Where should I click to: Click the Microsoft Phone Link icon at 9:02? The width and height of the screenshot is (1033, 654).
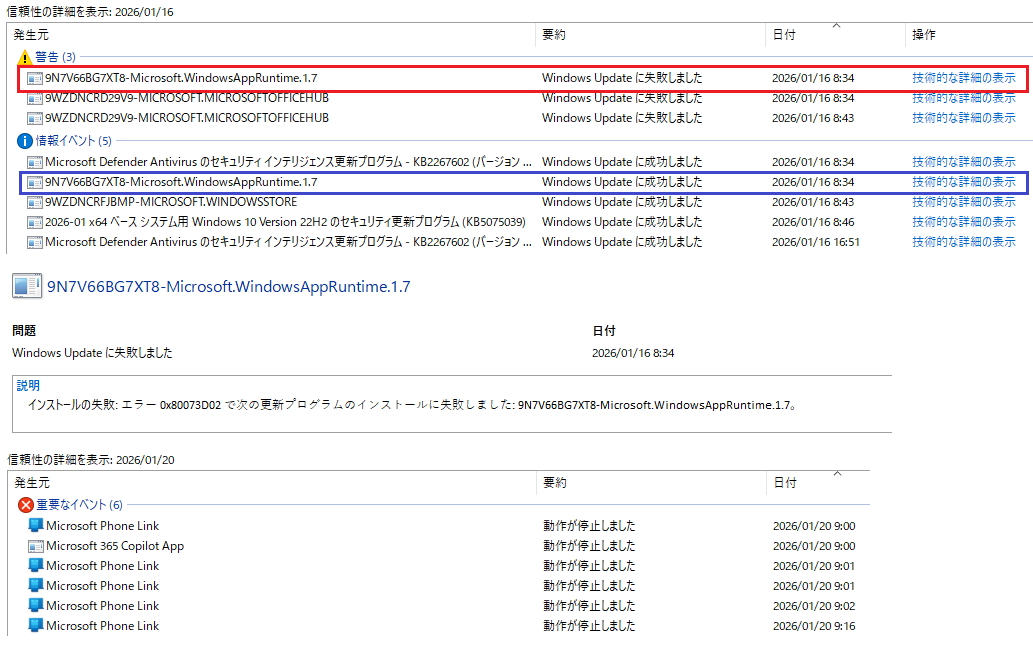click(x=36, y=605)
